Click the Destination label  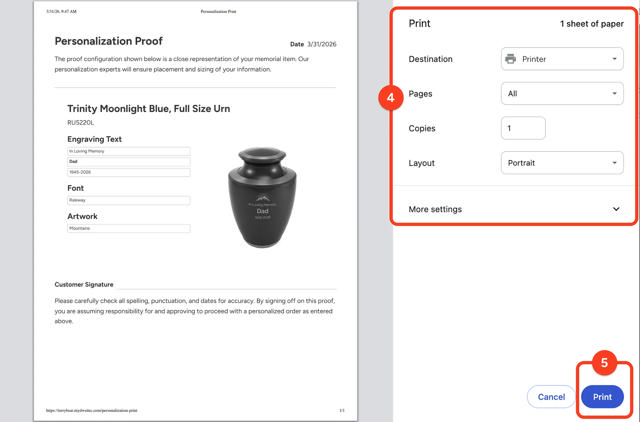tap(430, 59)
